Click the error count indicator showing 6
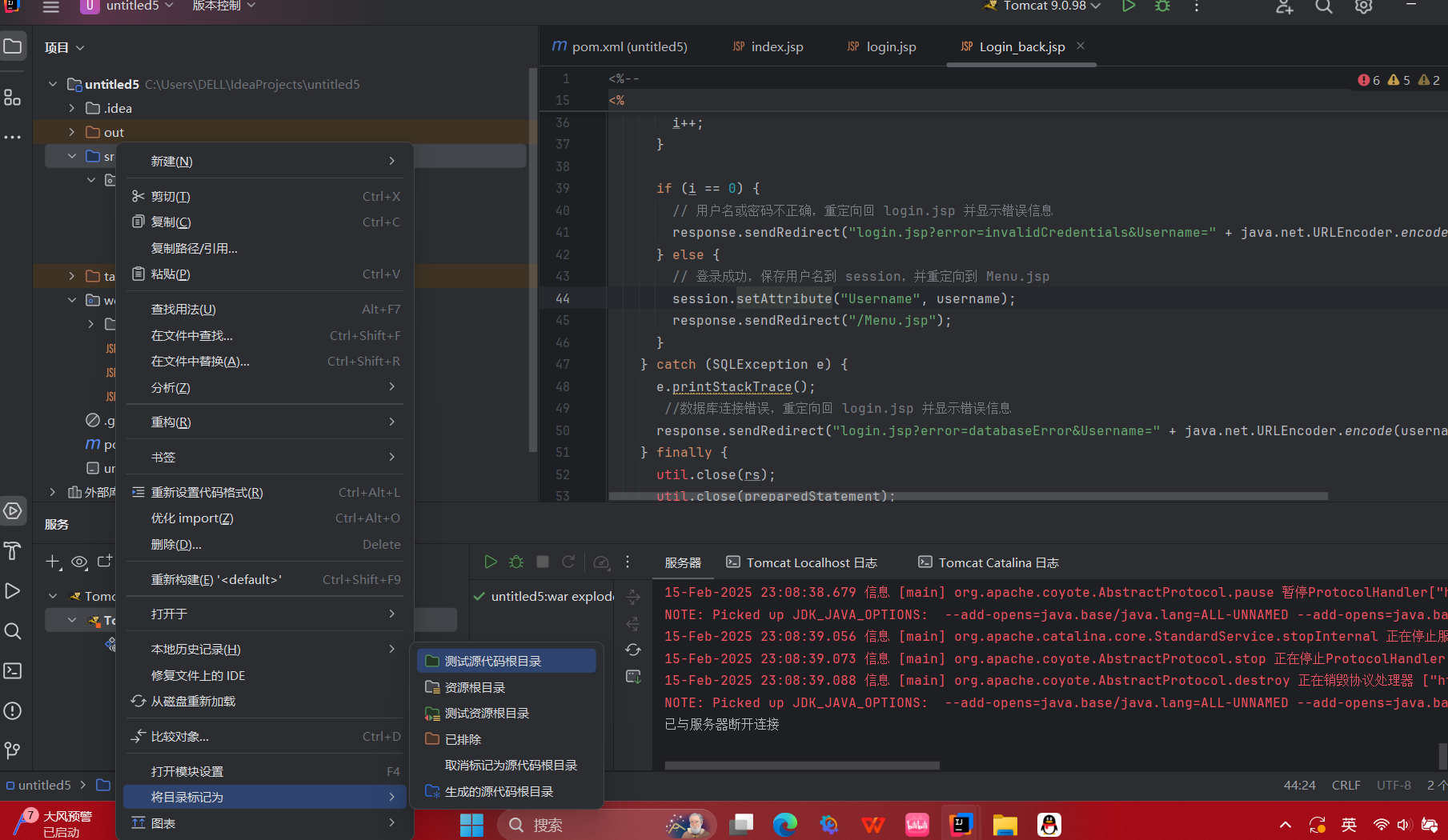 point(1369,80)
